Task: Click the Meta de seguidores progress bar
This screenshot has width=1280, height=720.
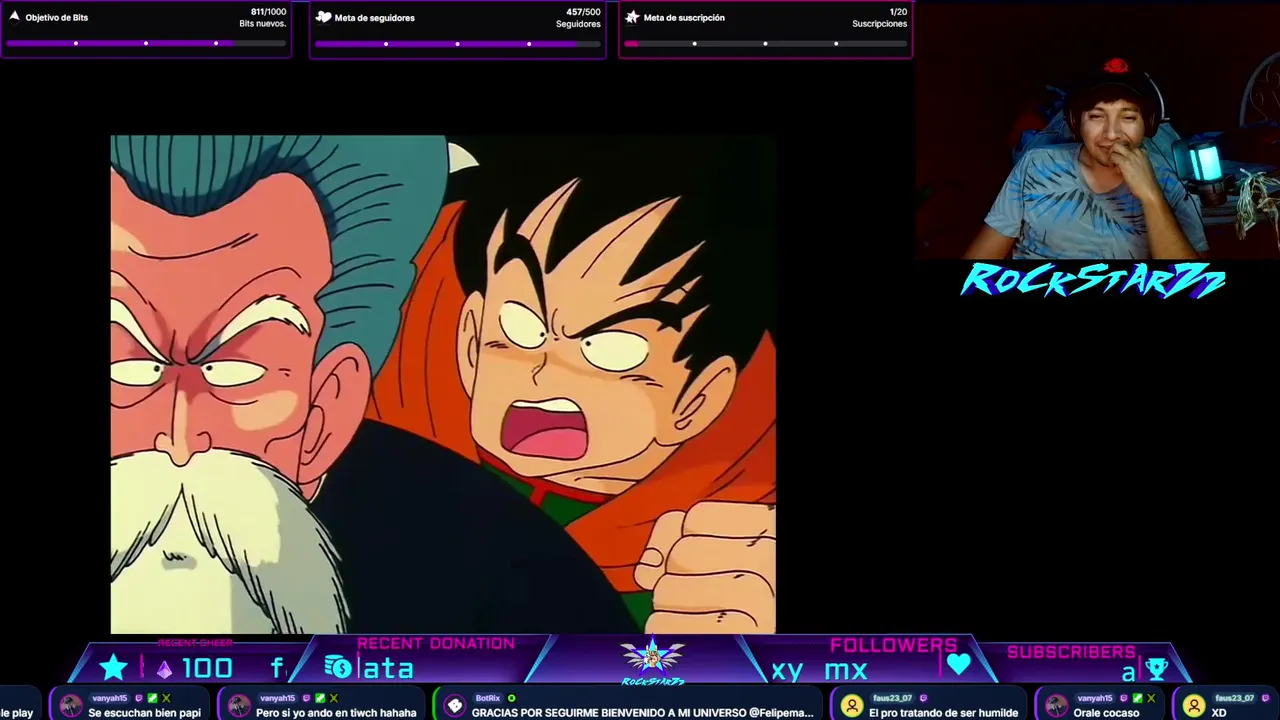Action: click(457, 43)
